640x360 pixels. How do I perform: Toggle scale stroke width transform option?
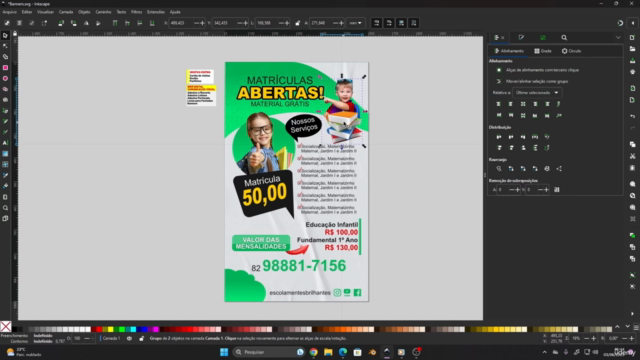(377, 23)
